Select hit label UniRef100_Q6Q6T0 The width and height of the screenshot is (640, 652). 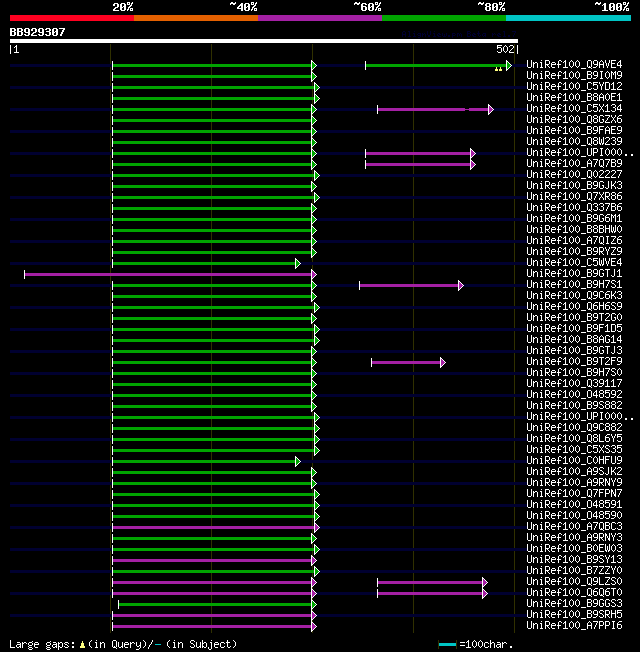point(574,593)
